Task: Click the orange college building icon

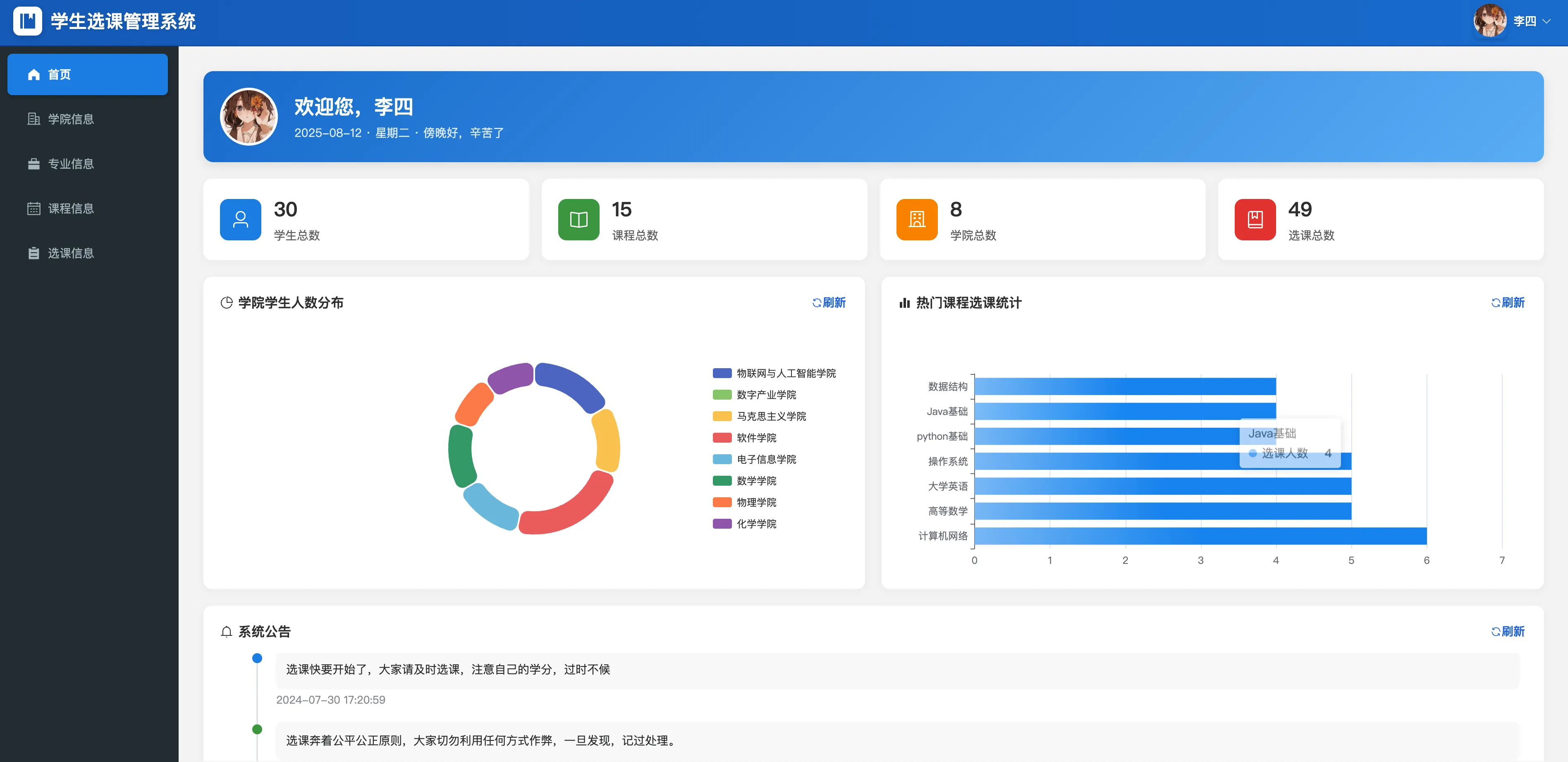Action: [x=917, y=219]
